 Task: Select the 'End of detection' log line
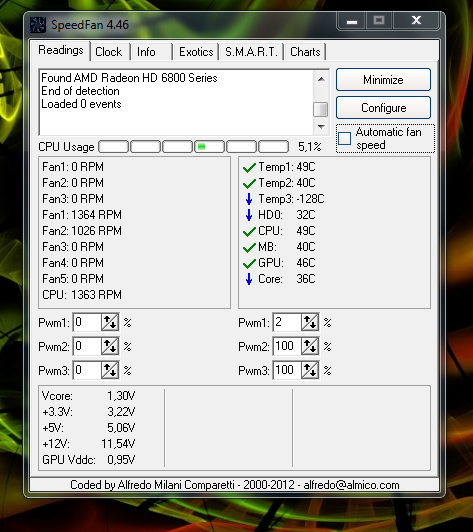pyautogui.click(x=80, y=91)
